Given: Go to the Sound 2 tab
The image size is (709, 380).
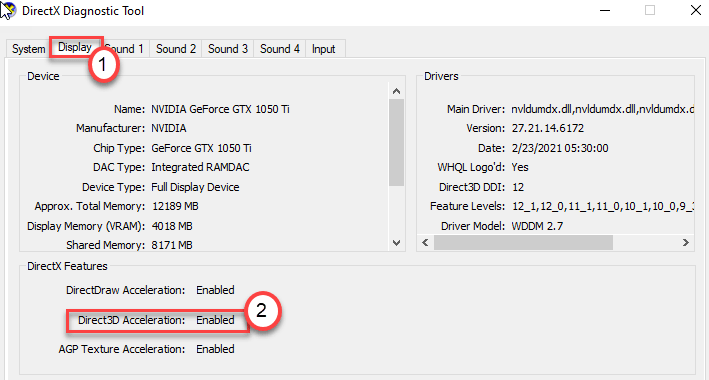Looking at the screenshot, I should (176, 49).
